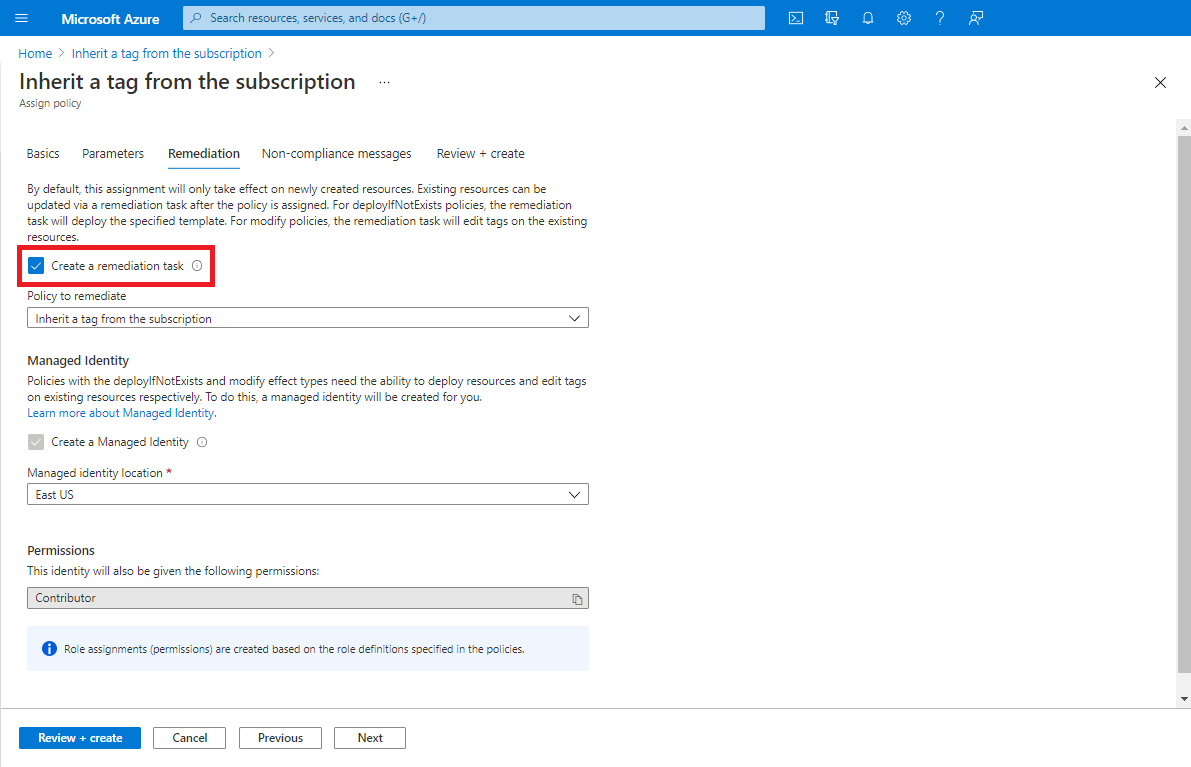Screen dimensions: 1191x767
Task: Open the Directories and subscriptions filter icon
Action: [832, 18]
